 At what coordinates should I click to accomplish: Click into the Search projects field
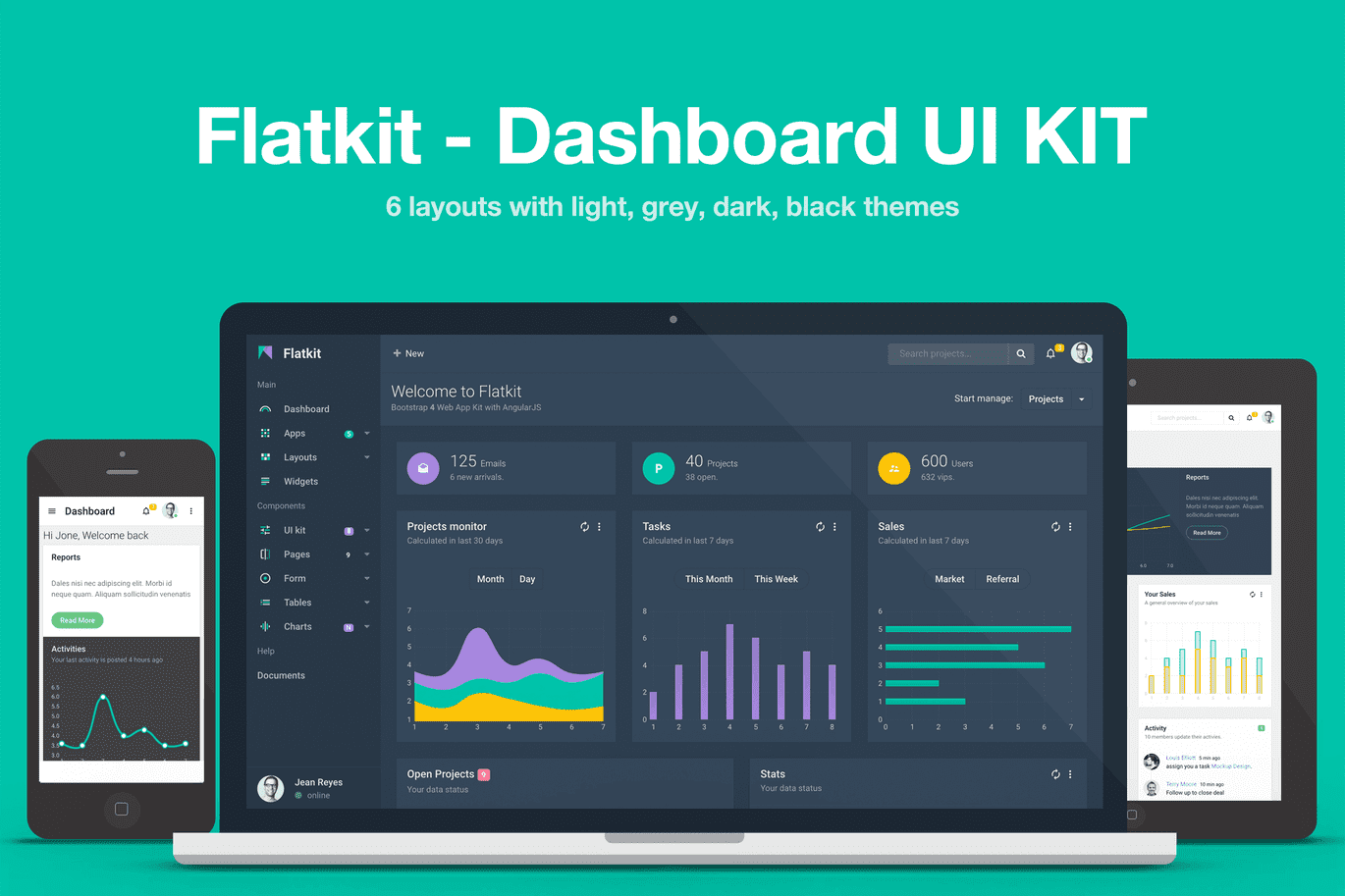tap(947, 353)
